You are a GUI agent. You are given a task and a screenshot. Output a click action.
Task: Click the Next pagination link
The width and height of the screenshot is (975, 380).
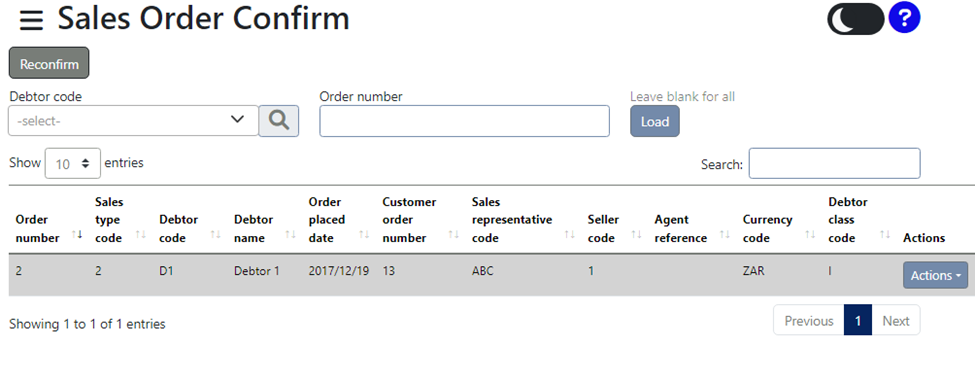click(896, 320)
